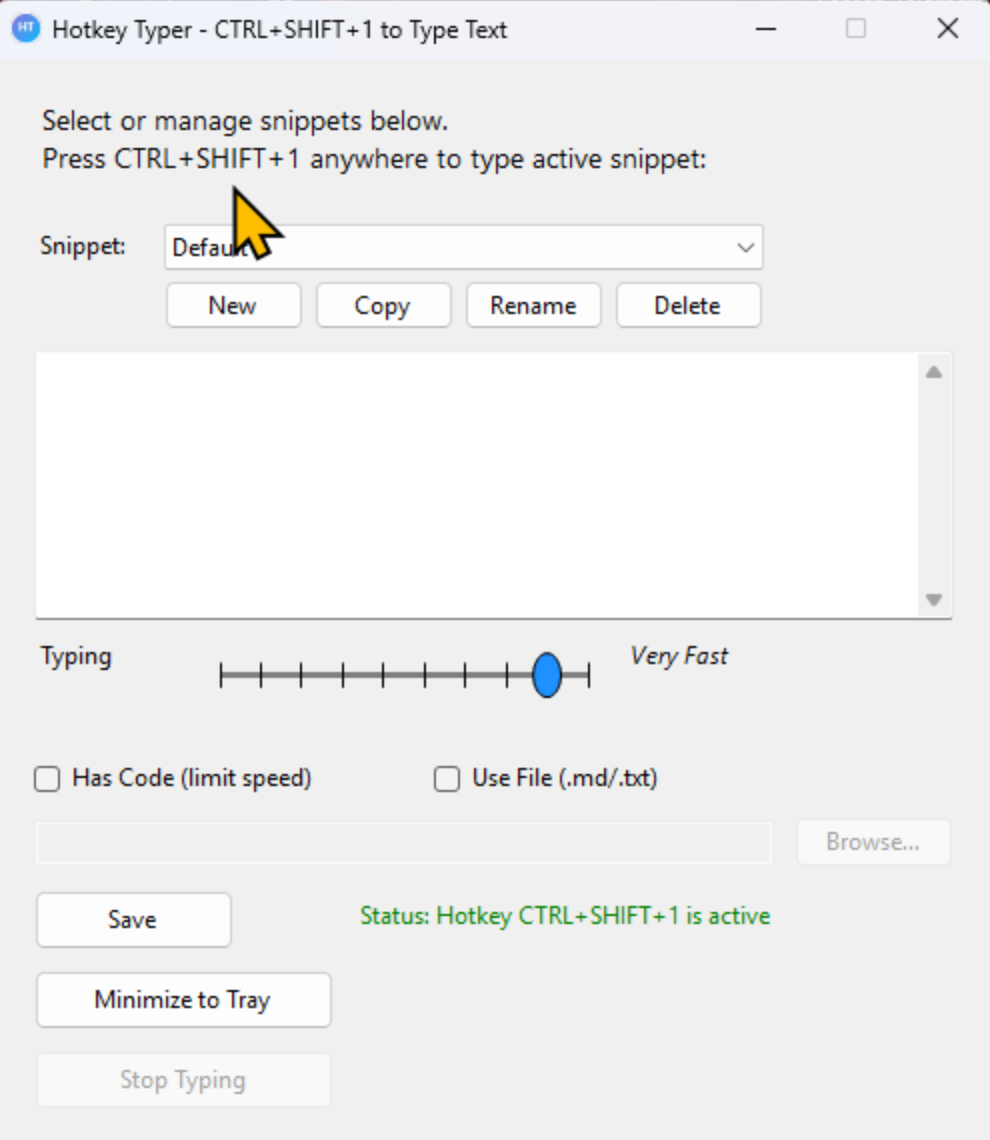
Task: Enable the Use File (.md/.txt) option
Action: 446,778
